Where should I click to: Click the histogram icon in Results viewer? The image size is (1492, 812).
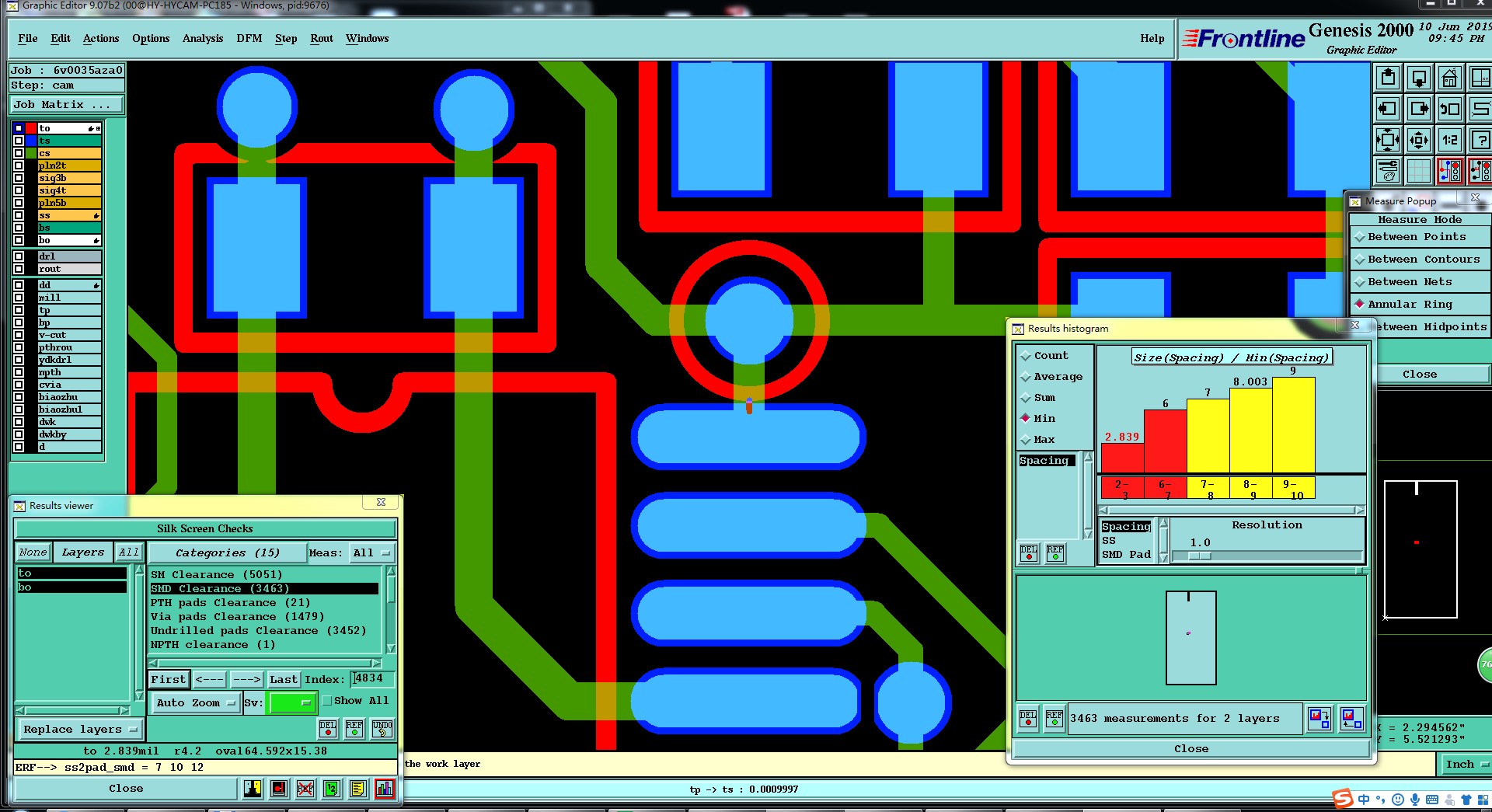pyautogui.click(x=385, y=789)
